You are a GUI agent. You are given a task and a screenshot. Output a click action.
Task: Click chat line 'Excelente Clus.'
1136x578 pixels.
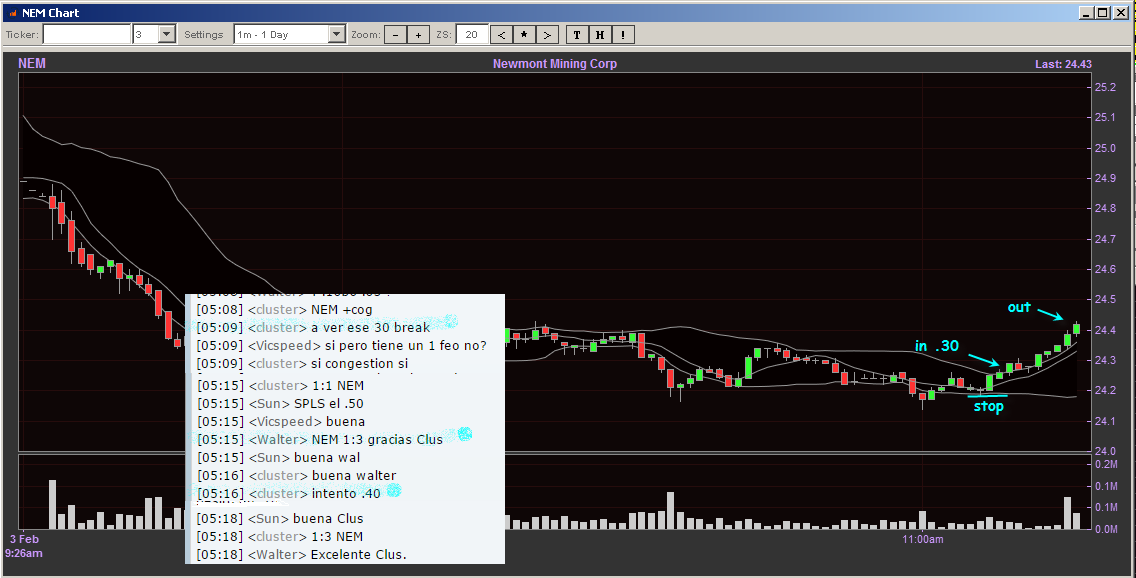click(359, 555)
